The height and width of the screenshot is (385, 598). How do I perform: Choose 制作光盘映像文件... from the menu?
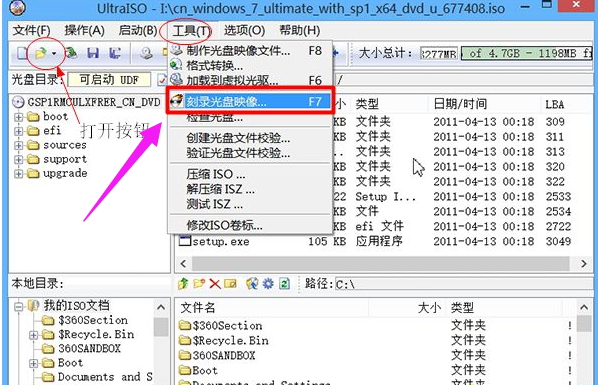coord(250,50)
